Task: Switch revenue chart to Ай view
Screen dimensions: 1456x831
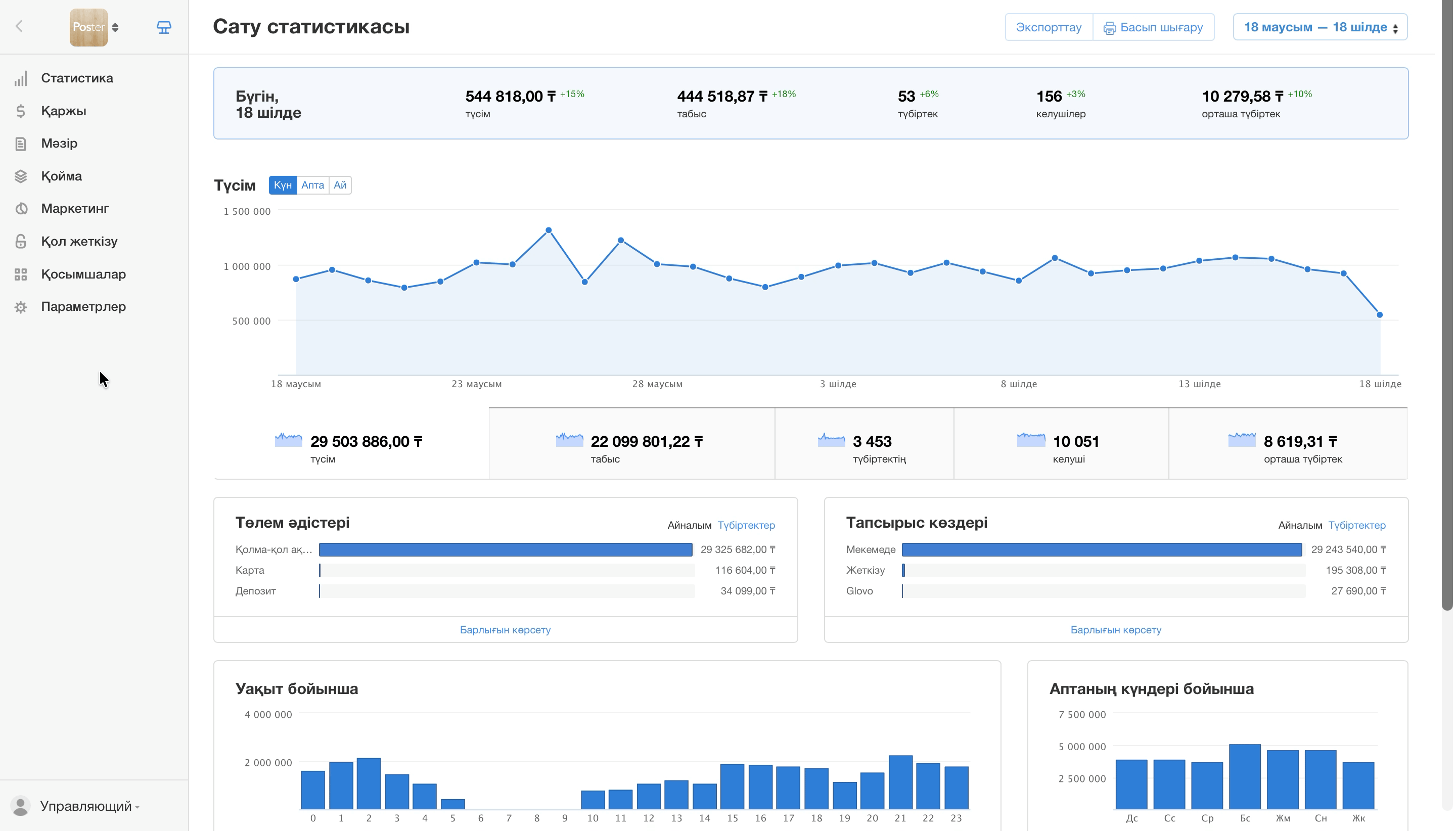Action: (x=340, y=185)
